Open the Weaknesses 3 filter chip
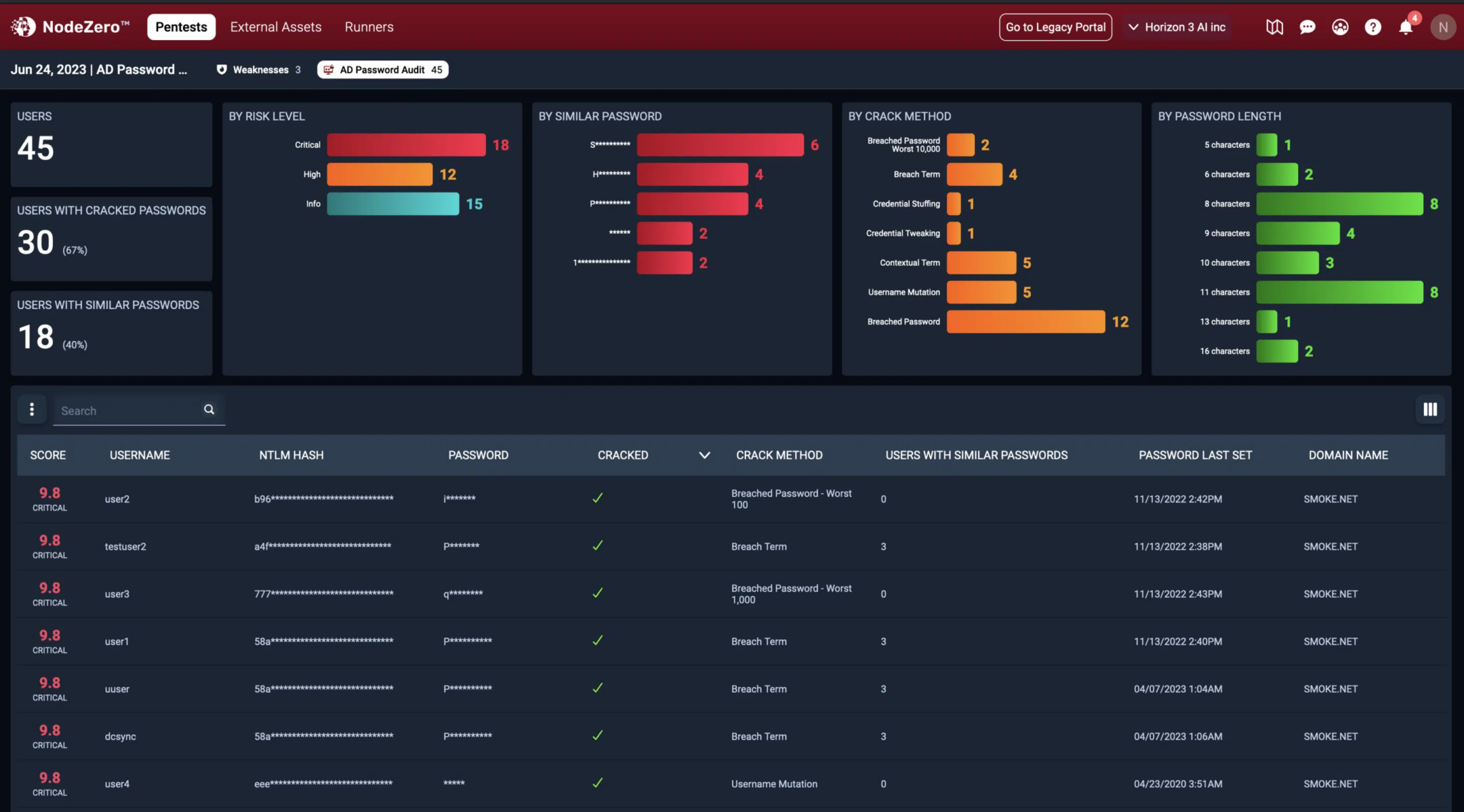1464x812 pixels. point(257,69)
